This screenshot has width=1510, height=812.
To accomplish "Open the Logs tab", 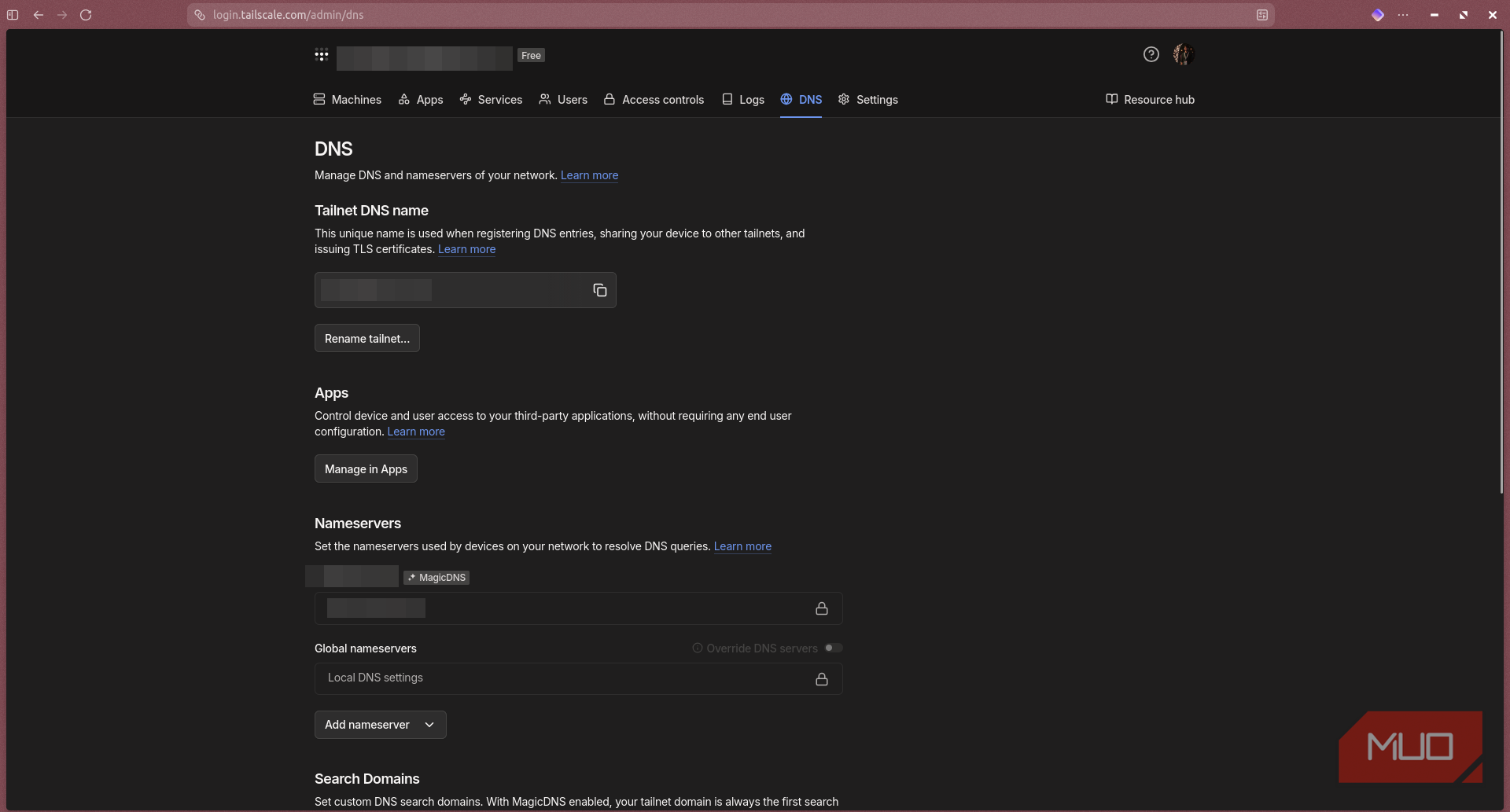I will [743, 100].
